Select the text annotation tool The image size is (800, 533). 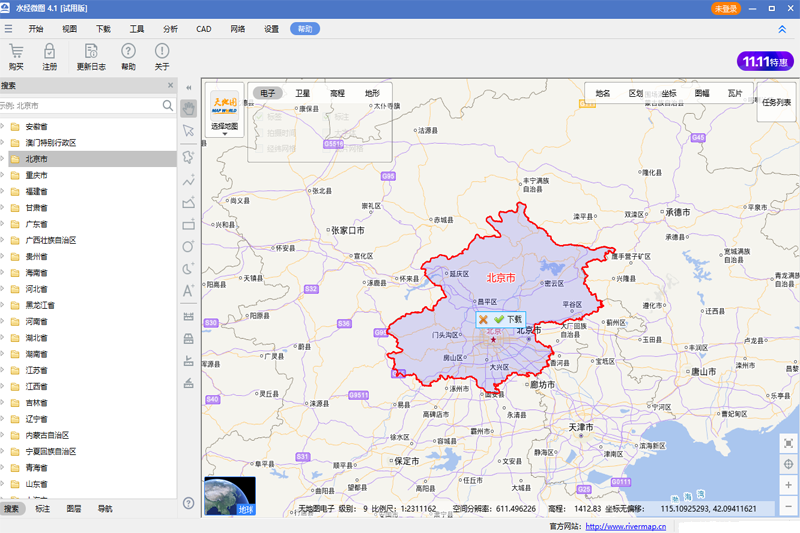[x=189, y=291]
